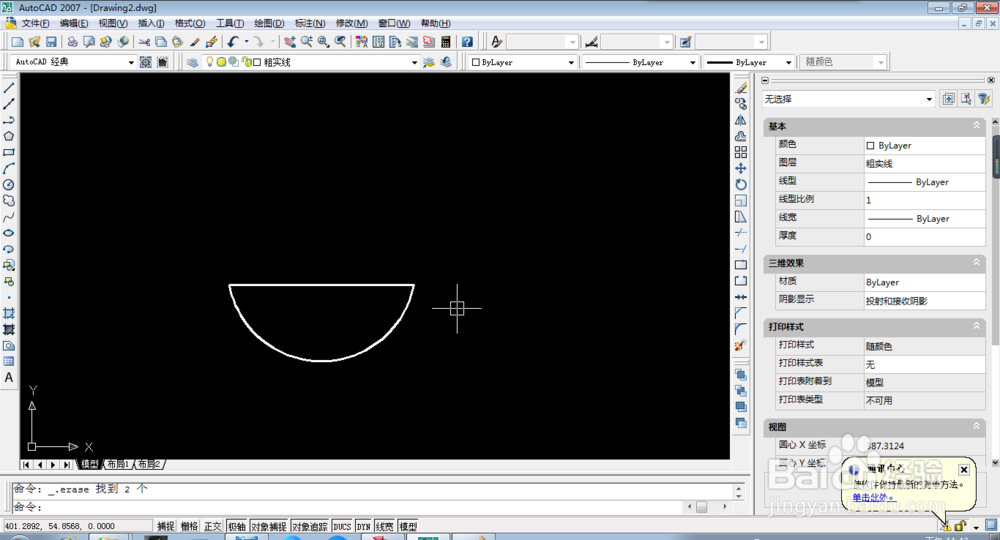Click the Undo arrow icon
The width and height of the screenshot is (1000, 540).
pyautogui.click(x=233, y=42)
